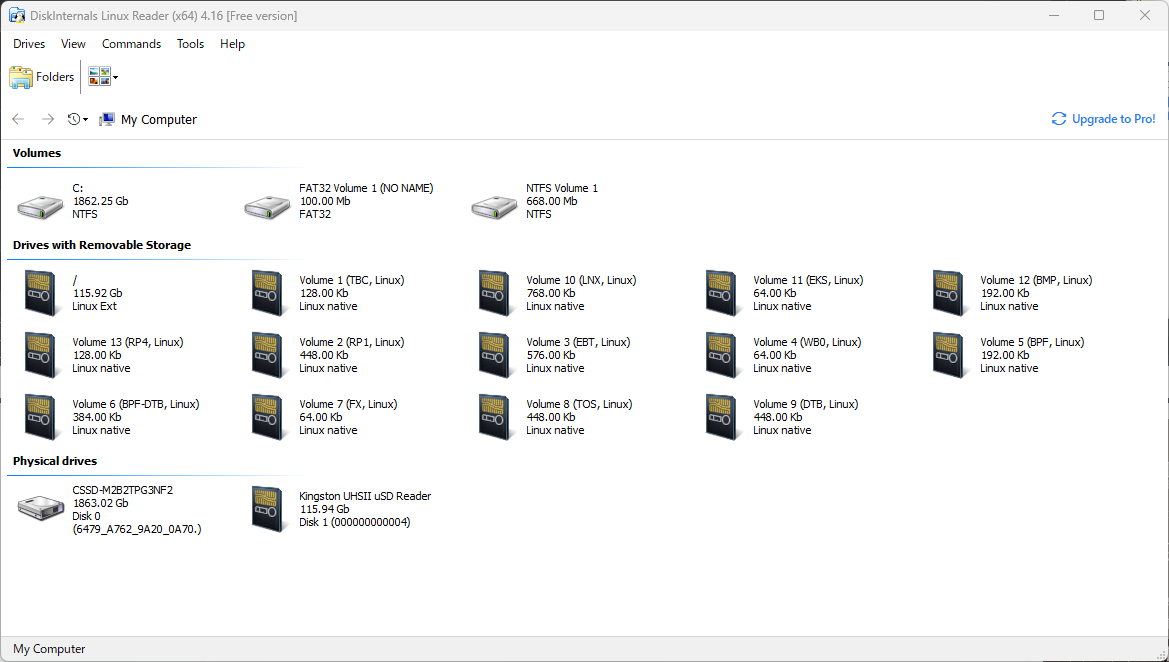Click the Linux Ext filesystem label

[x=95, y=306]
